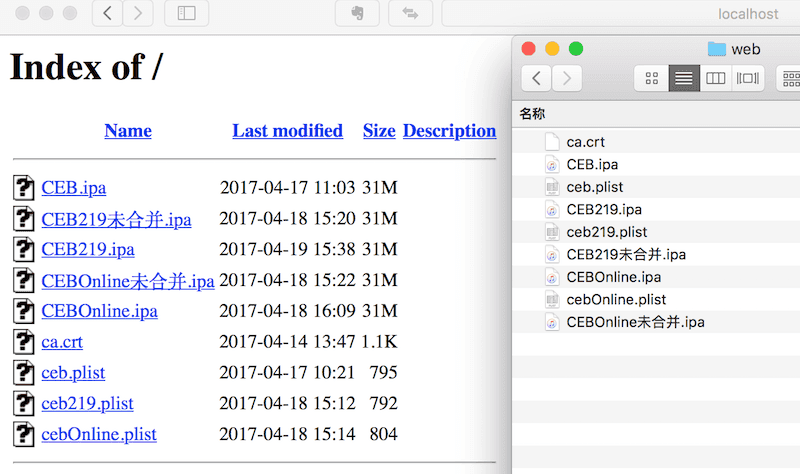Click unknown-file icon beside ca.crt link
800x474 pixels.
(23, 342)
